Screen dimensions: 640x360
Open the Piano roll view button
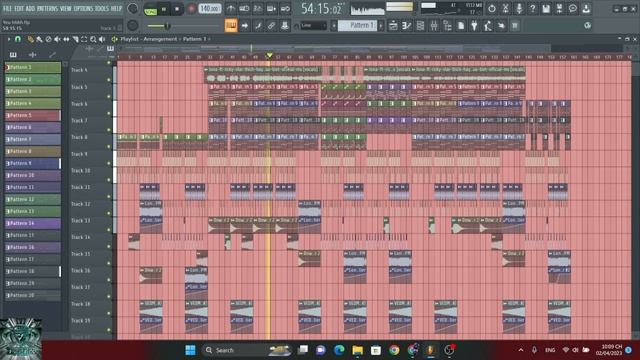click(407, 26)
